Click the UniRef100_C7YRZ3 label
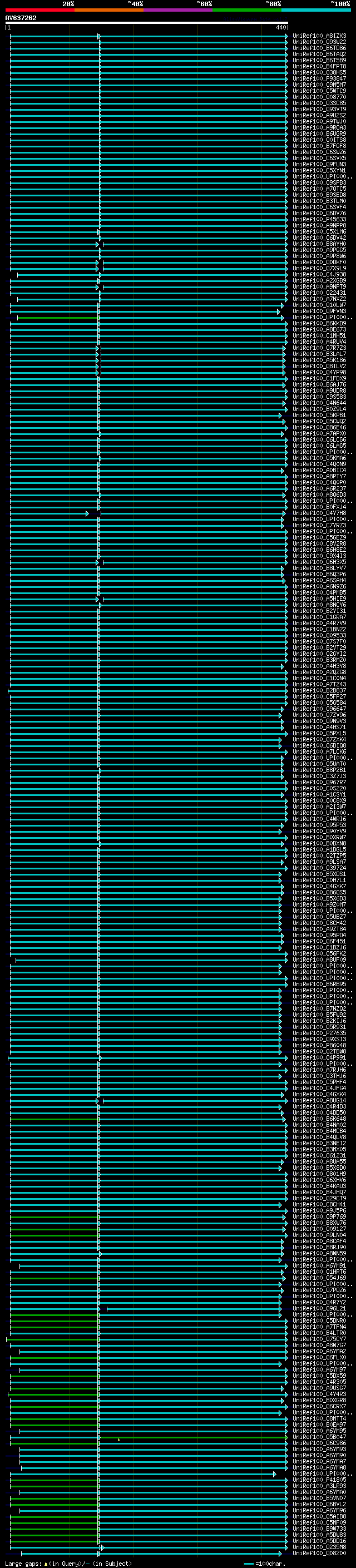 pyautogui.click(x=319, y=526)
